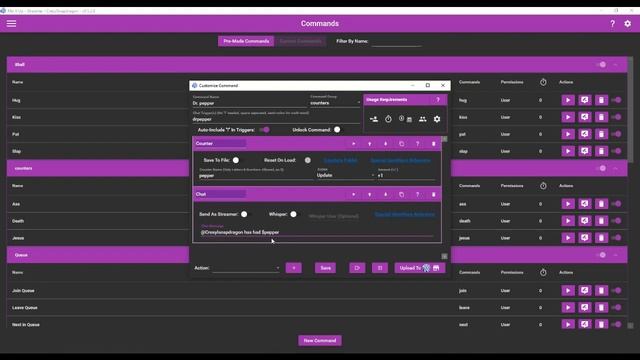Test the Counter action with play icon

(353, 144)
